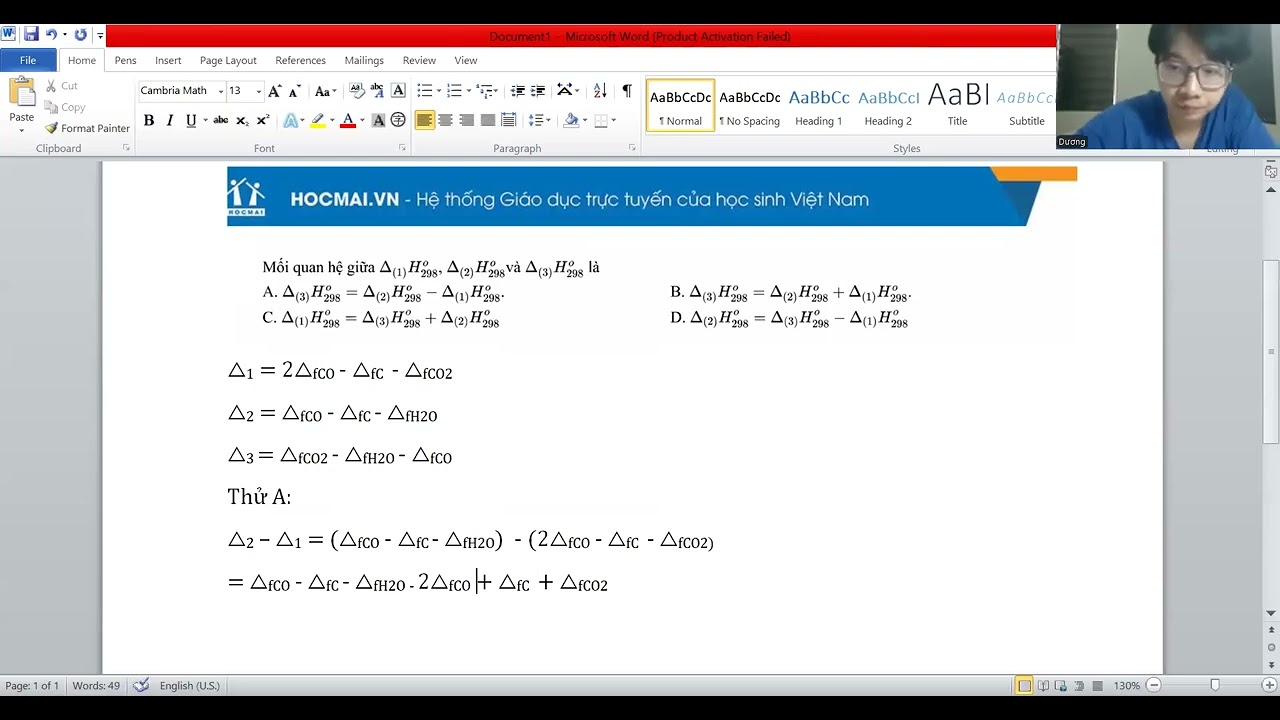Decrease paragraph indent
The height and width of the screenshot is (720, 1280).
(517, 91)
